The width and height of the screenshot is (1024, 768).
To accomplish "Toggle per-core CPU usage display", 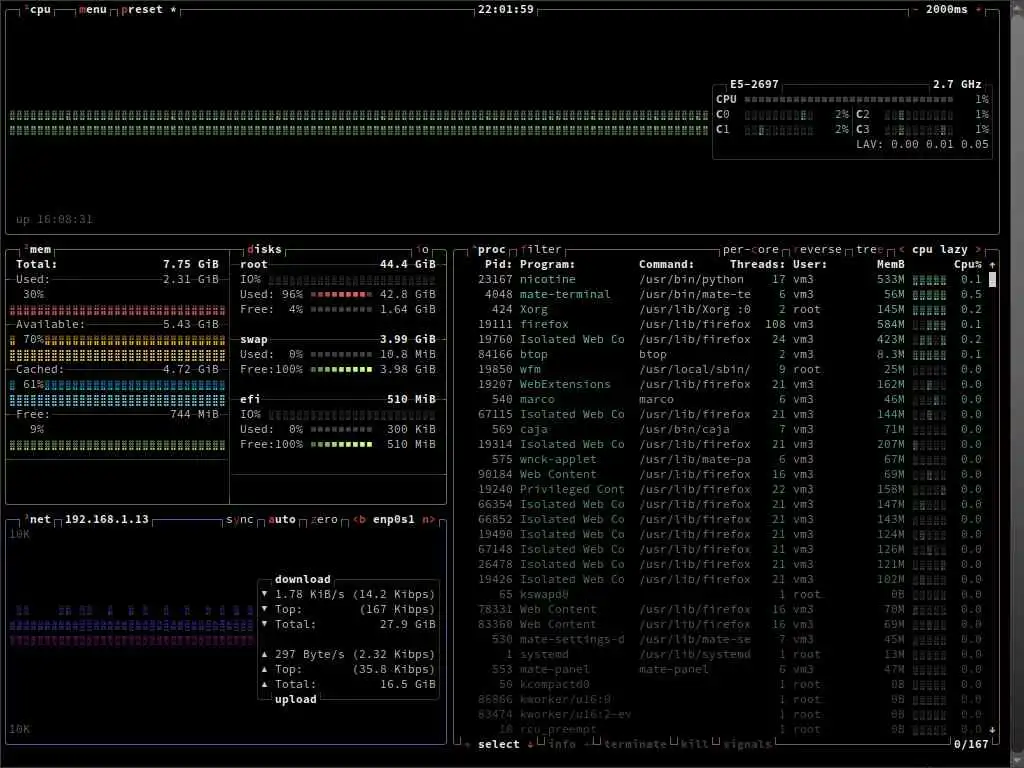I will pyautogui.click(x=750, y=249).
